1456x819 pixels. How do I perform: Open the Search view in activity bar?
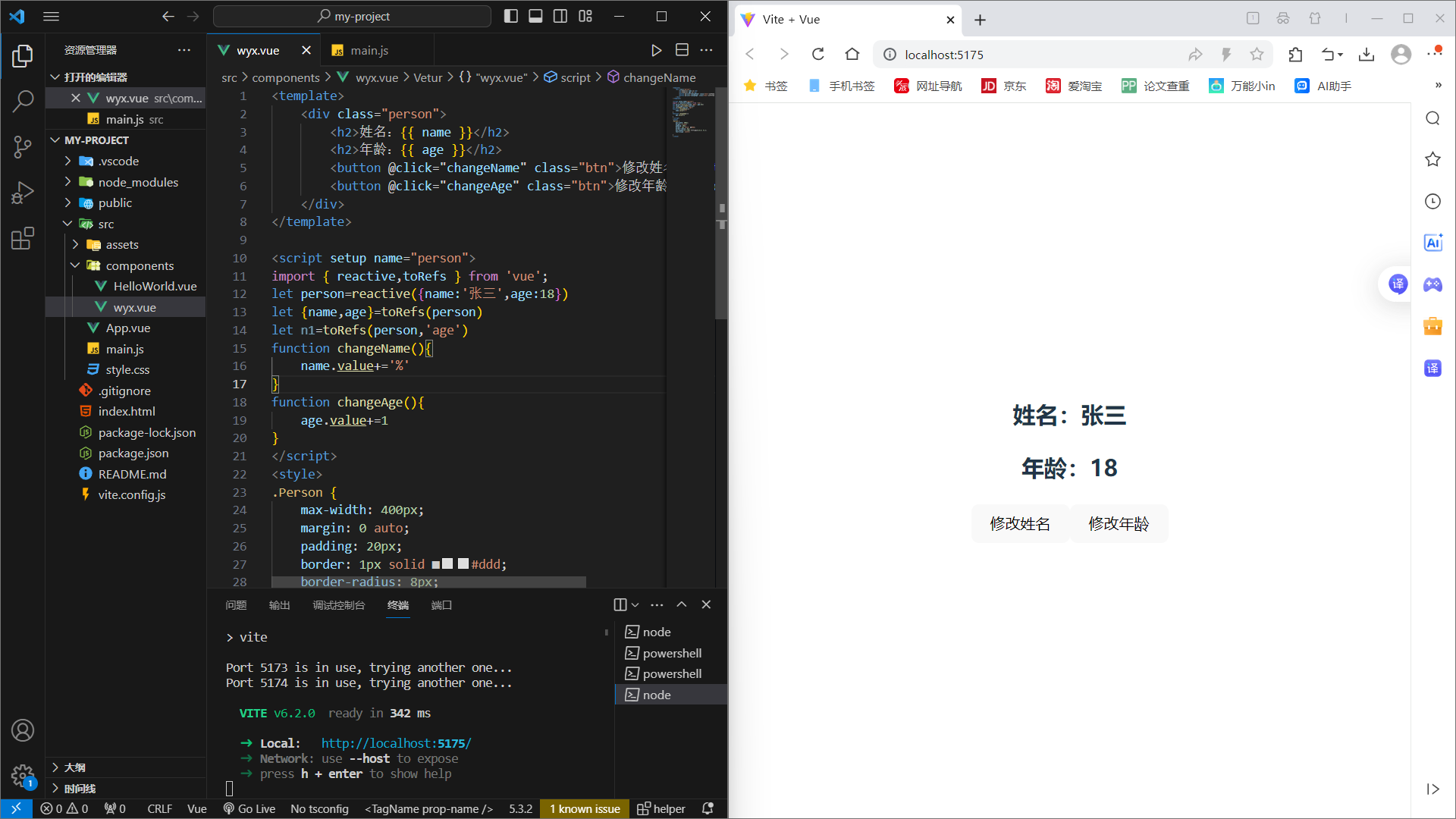23,101
